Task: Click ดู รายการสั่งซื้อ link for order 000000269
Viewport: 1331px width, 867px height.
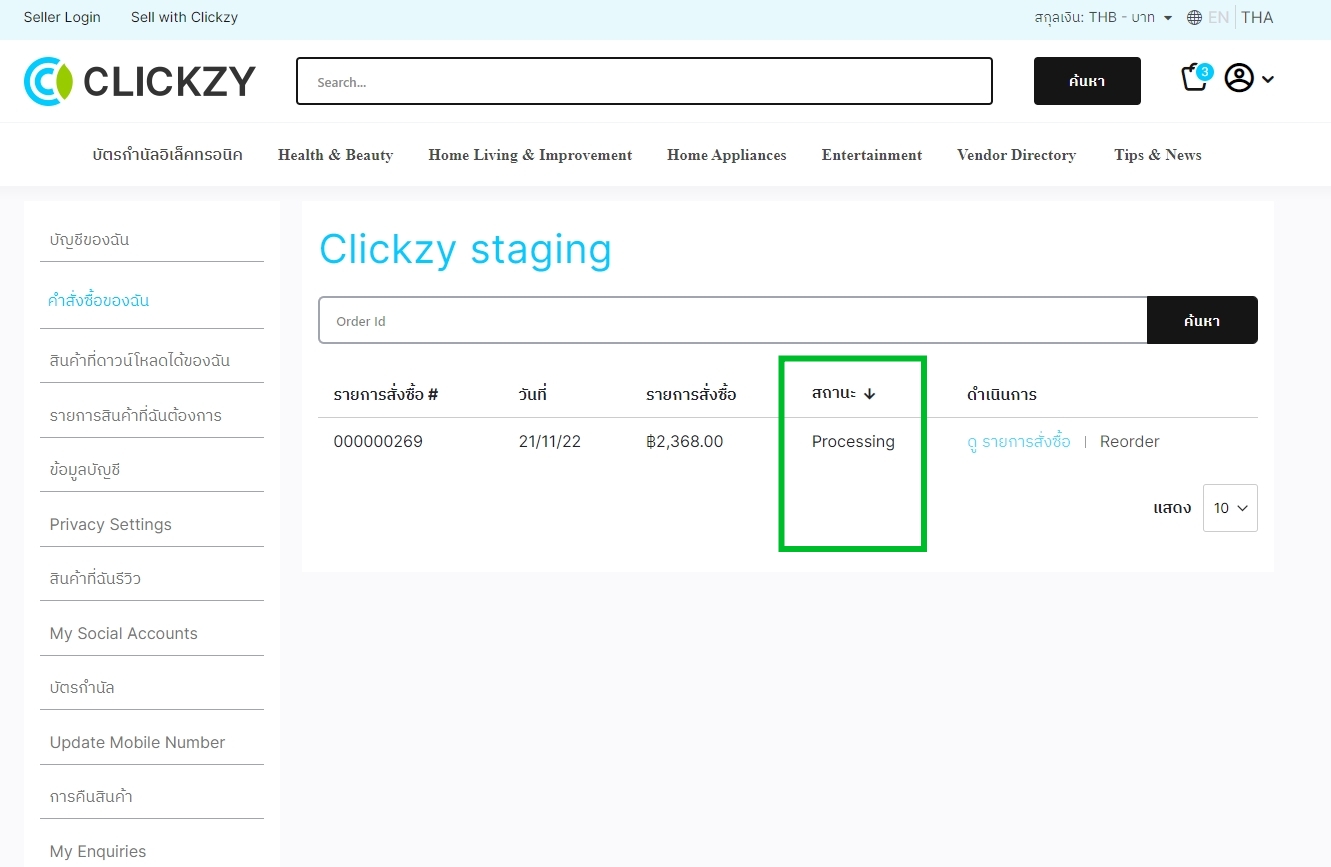Action: coord(1019,441)
